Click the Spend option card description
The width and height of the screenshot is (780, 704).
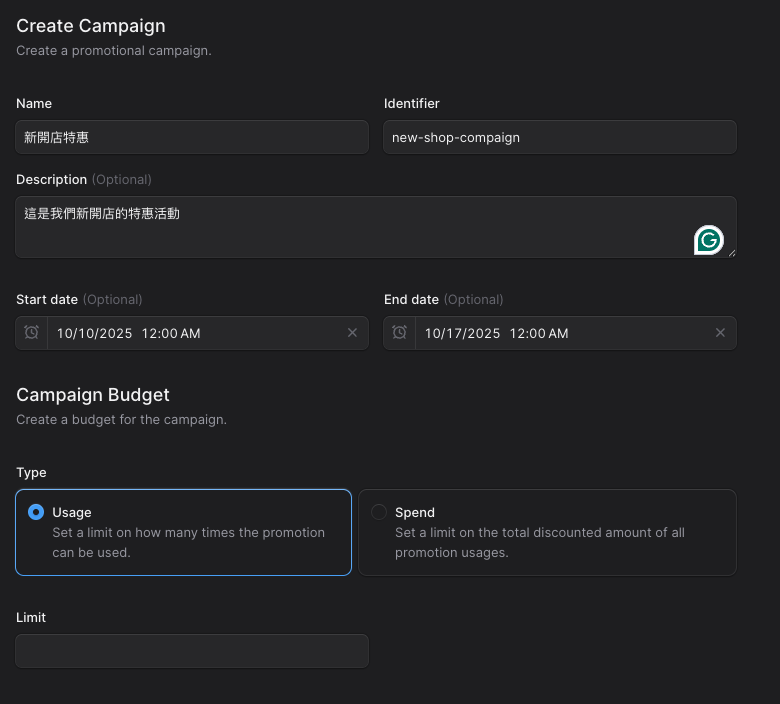[x=540, y=543]
